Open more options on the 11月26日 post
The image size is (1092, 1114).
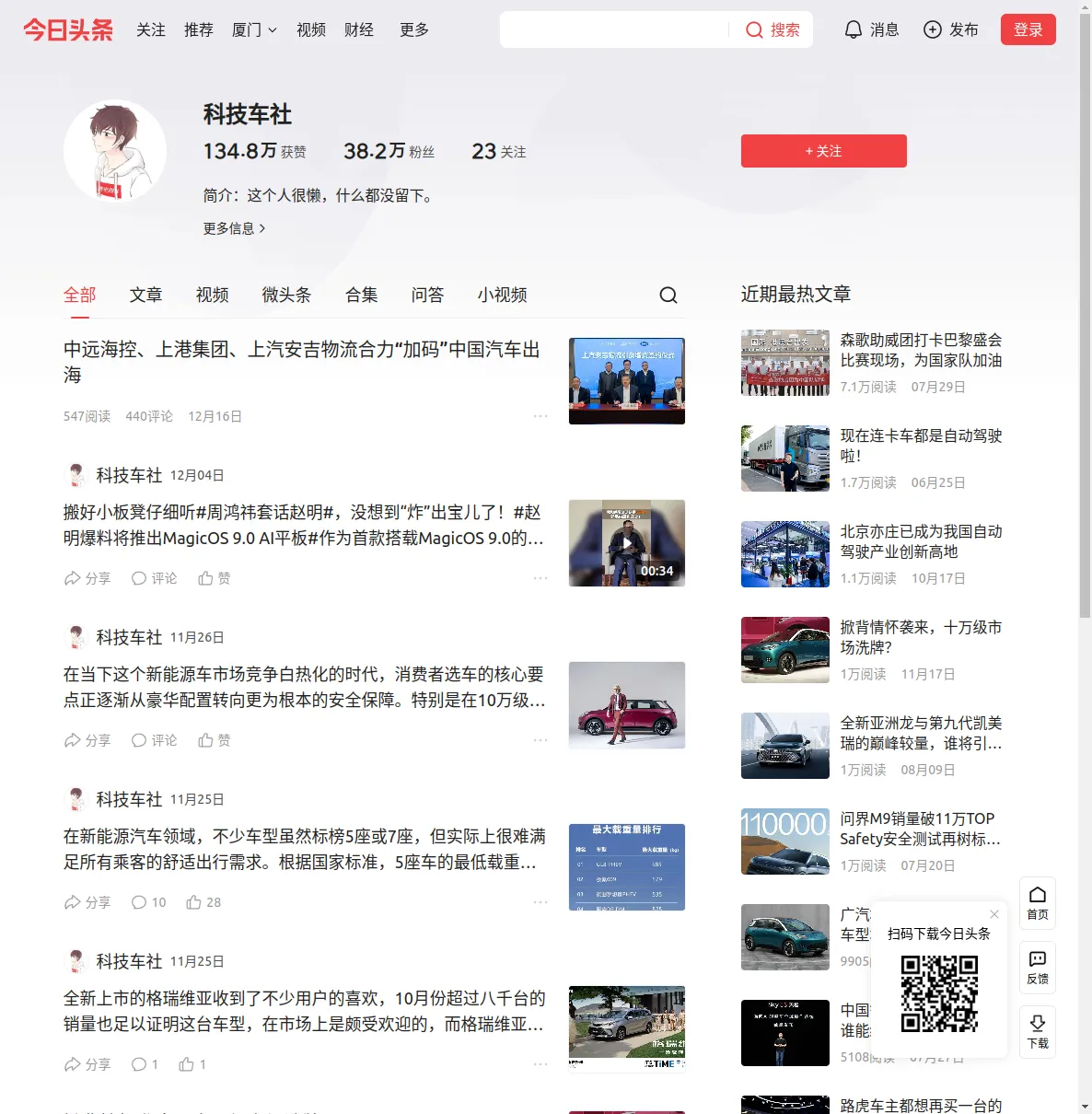pos(540,740)
